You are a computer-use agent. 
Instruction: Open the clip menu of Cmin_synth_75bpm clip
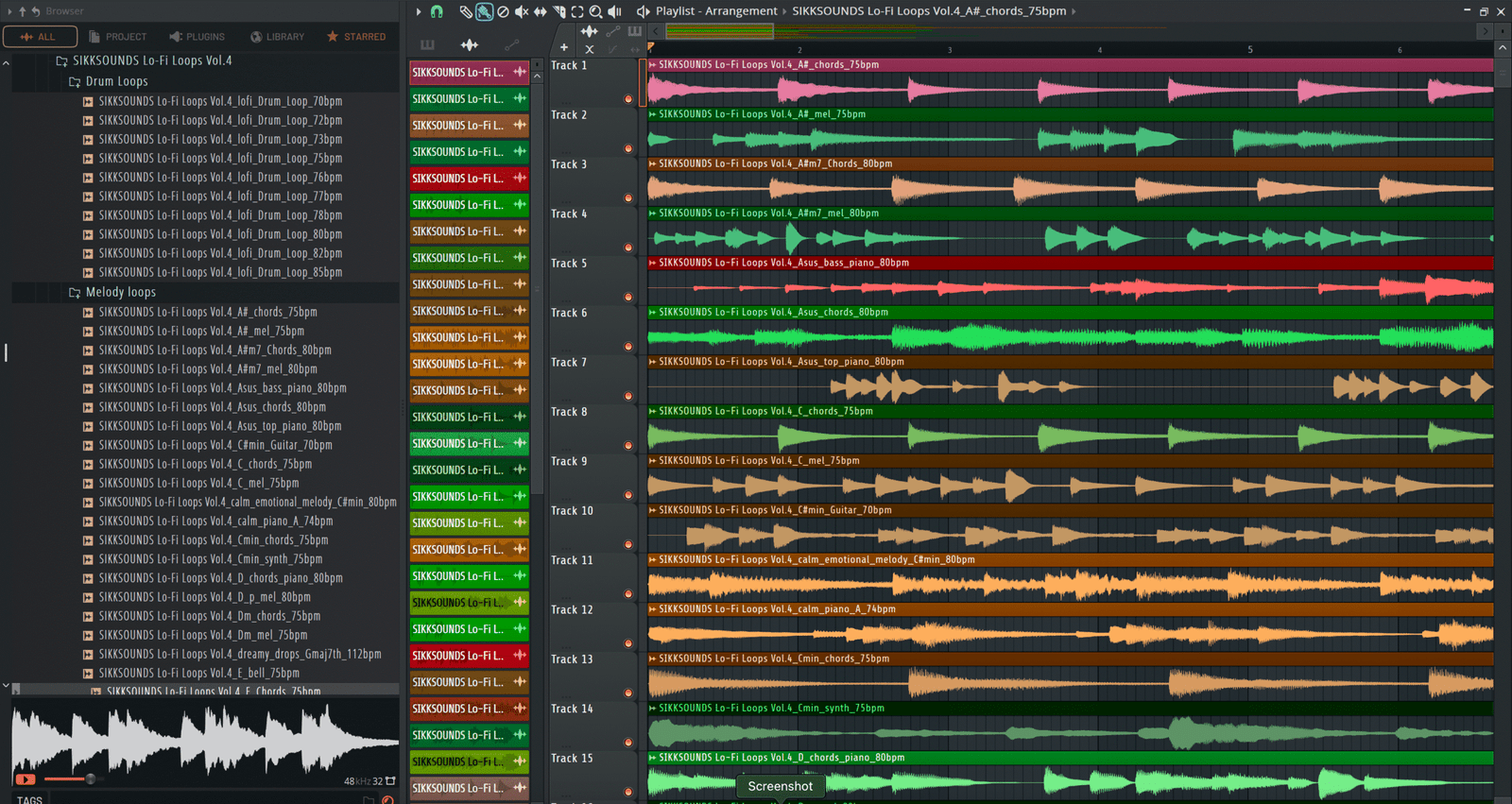pyautogui.click(x=652, y=709)
